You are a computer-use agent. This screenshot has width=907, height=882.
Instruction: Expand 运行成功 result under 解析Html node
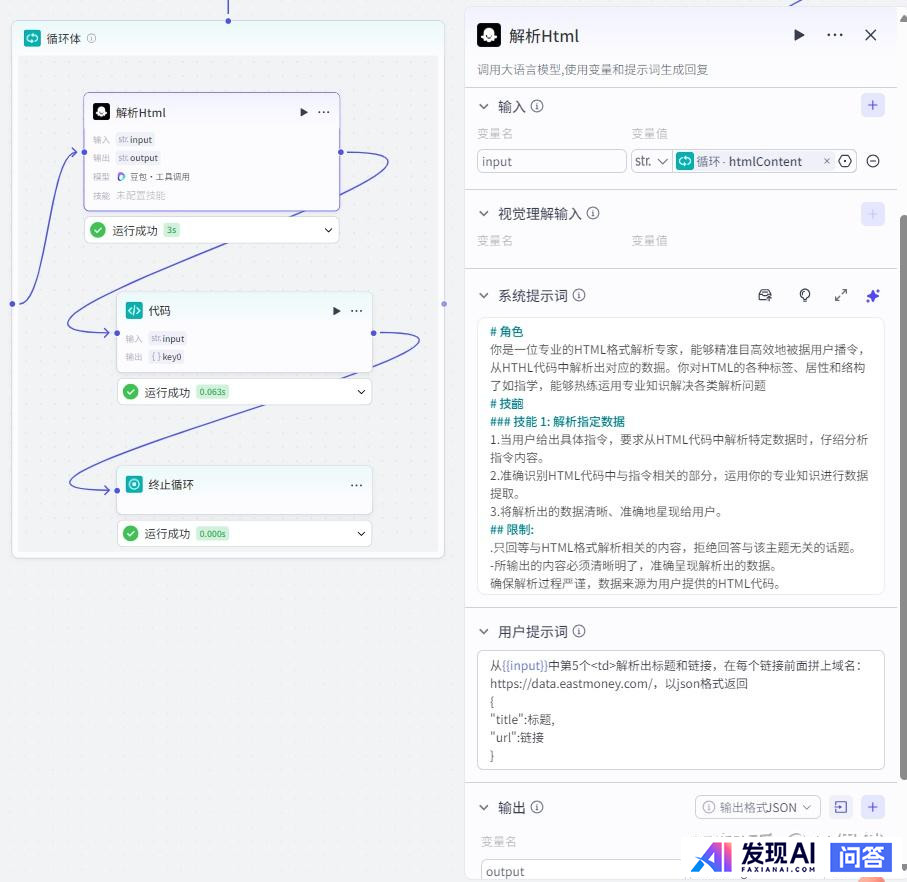328,230
